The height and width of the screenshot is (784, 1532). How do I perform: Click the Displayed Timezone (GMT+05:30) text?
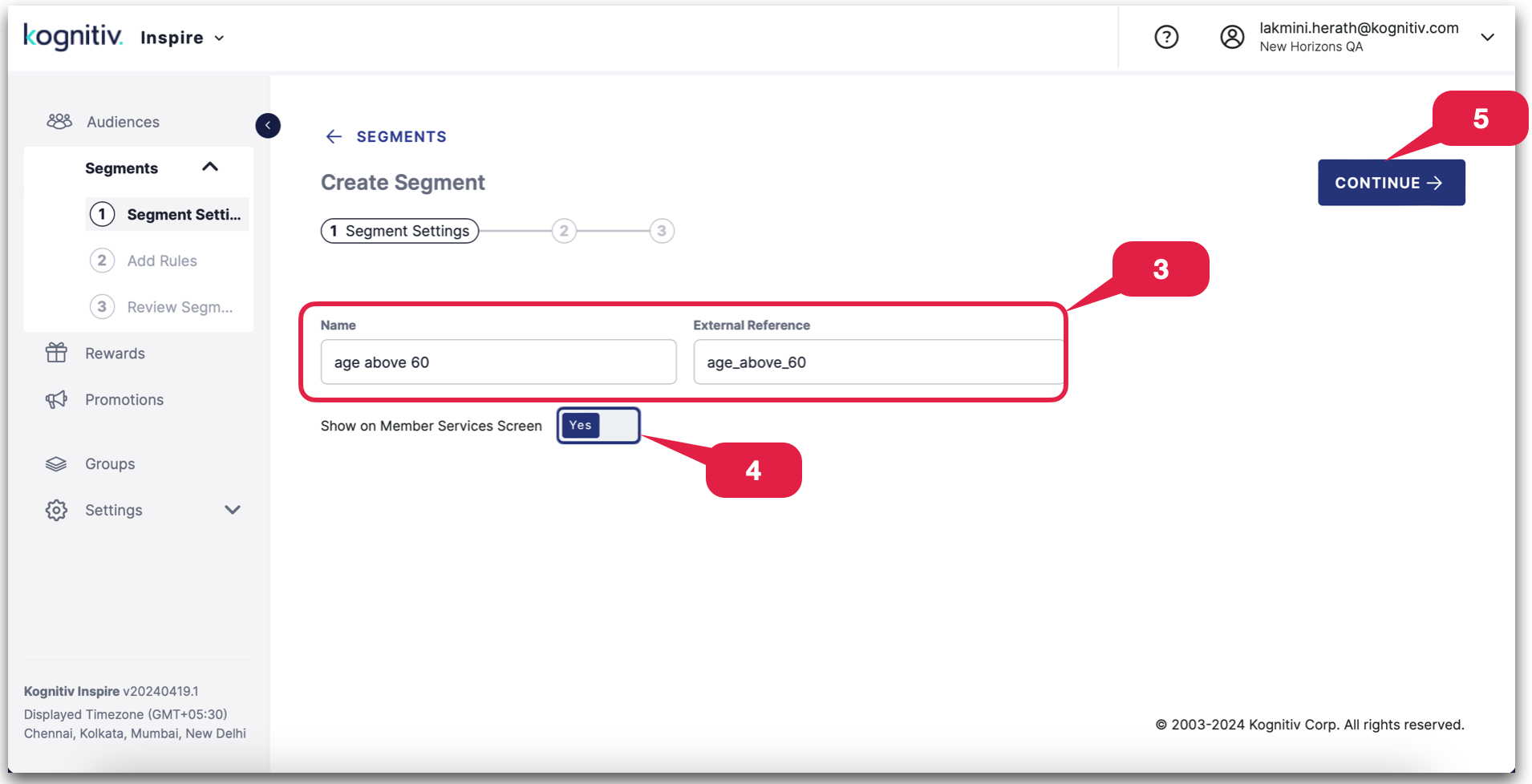pyautogui.click(x=126, y=714)
